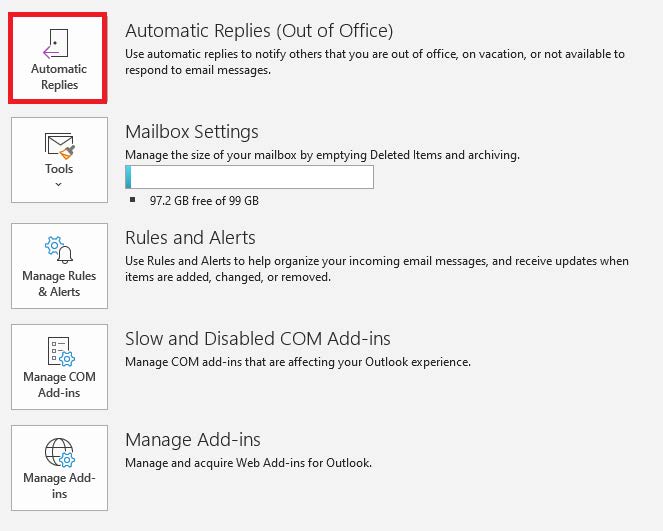Open Manage Rules & Alerts
Viewport: 663px width, 531px height.
pos(59,266)
